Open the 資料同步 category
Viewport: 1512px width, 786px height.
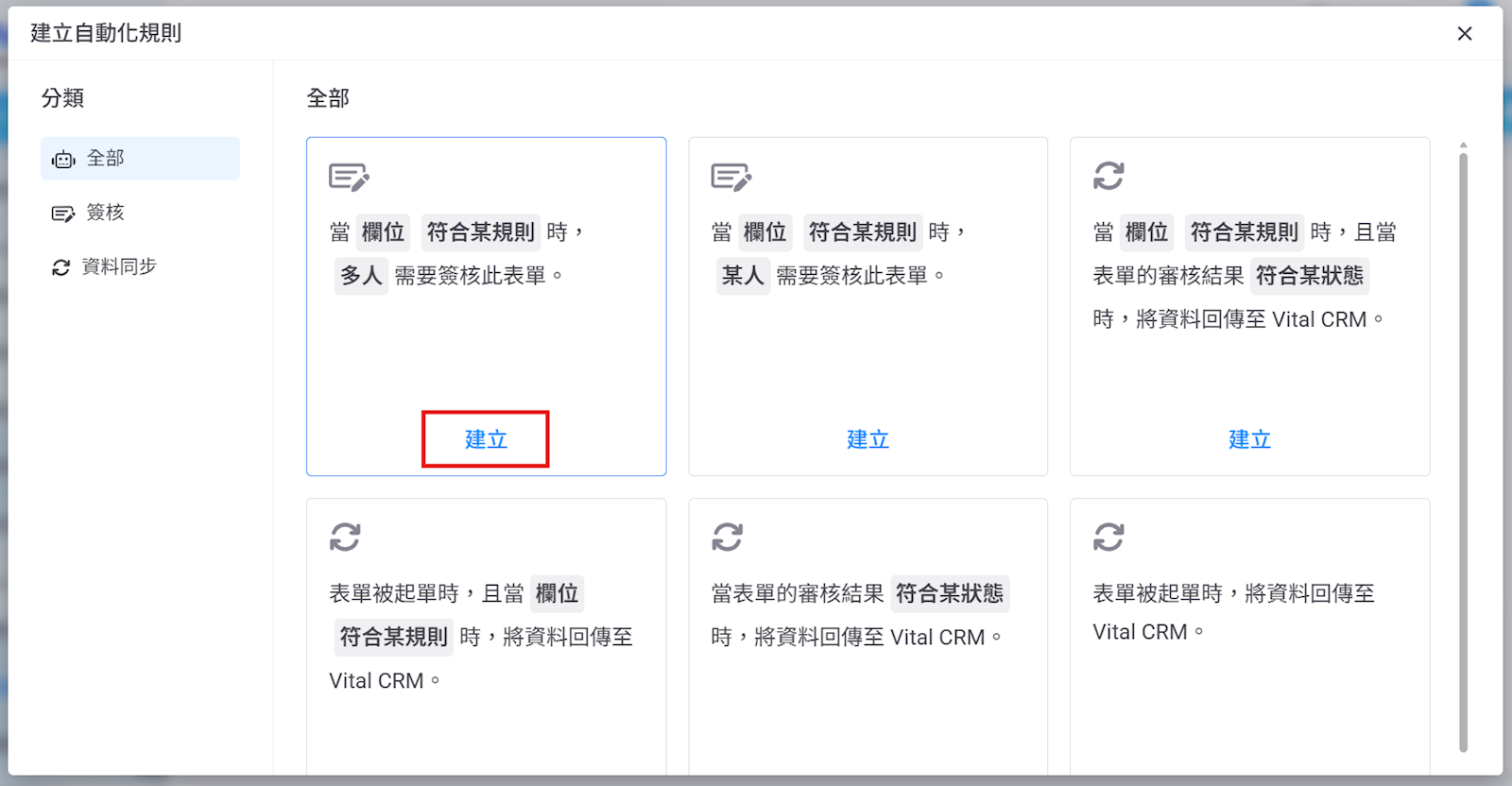tap(118, 266)
